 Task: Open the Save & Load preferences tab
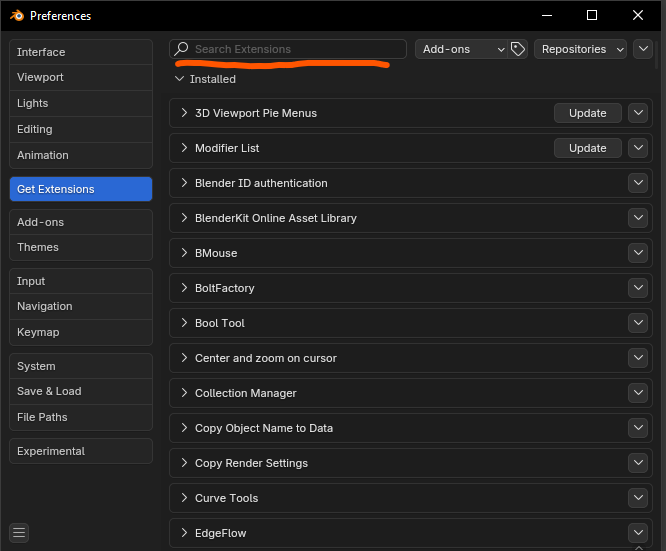[81, 391]
